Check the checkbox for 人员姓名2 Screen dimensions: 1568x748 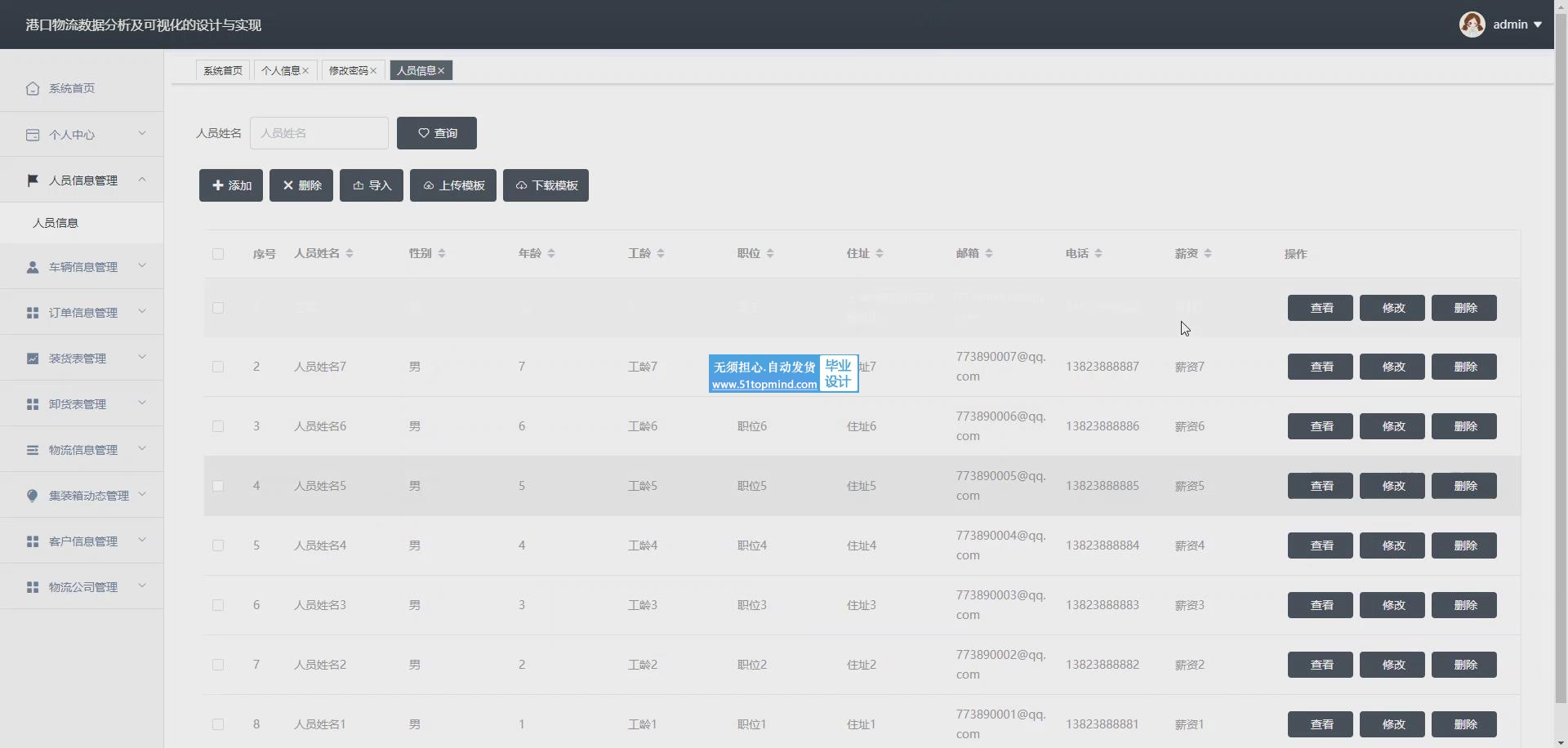[x=218, y=665]
